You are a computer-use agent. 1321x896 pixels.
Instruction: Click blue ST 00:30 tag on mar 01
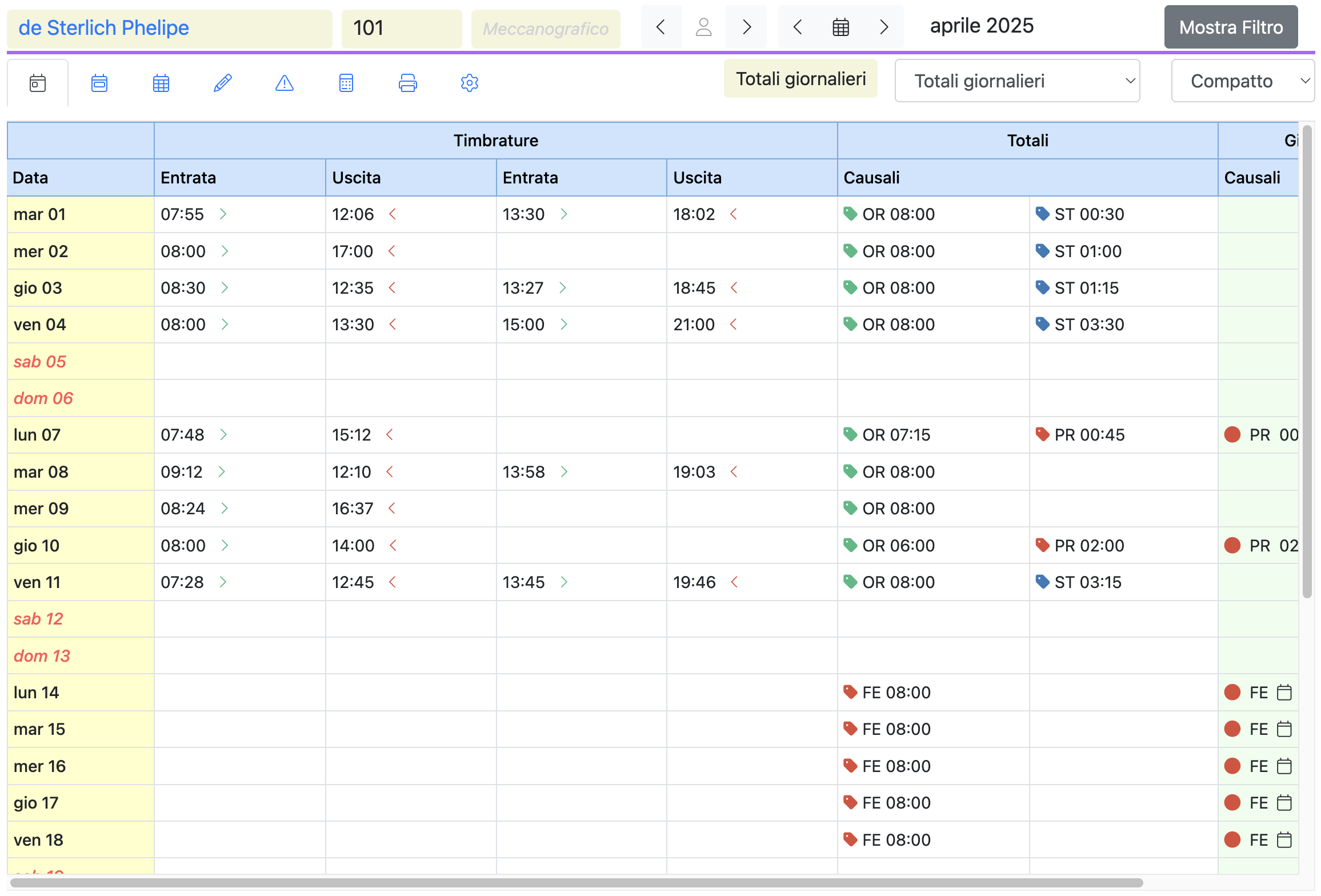click(1042, 214)
